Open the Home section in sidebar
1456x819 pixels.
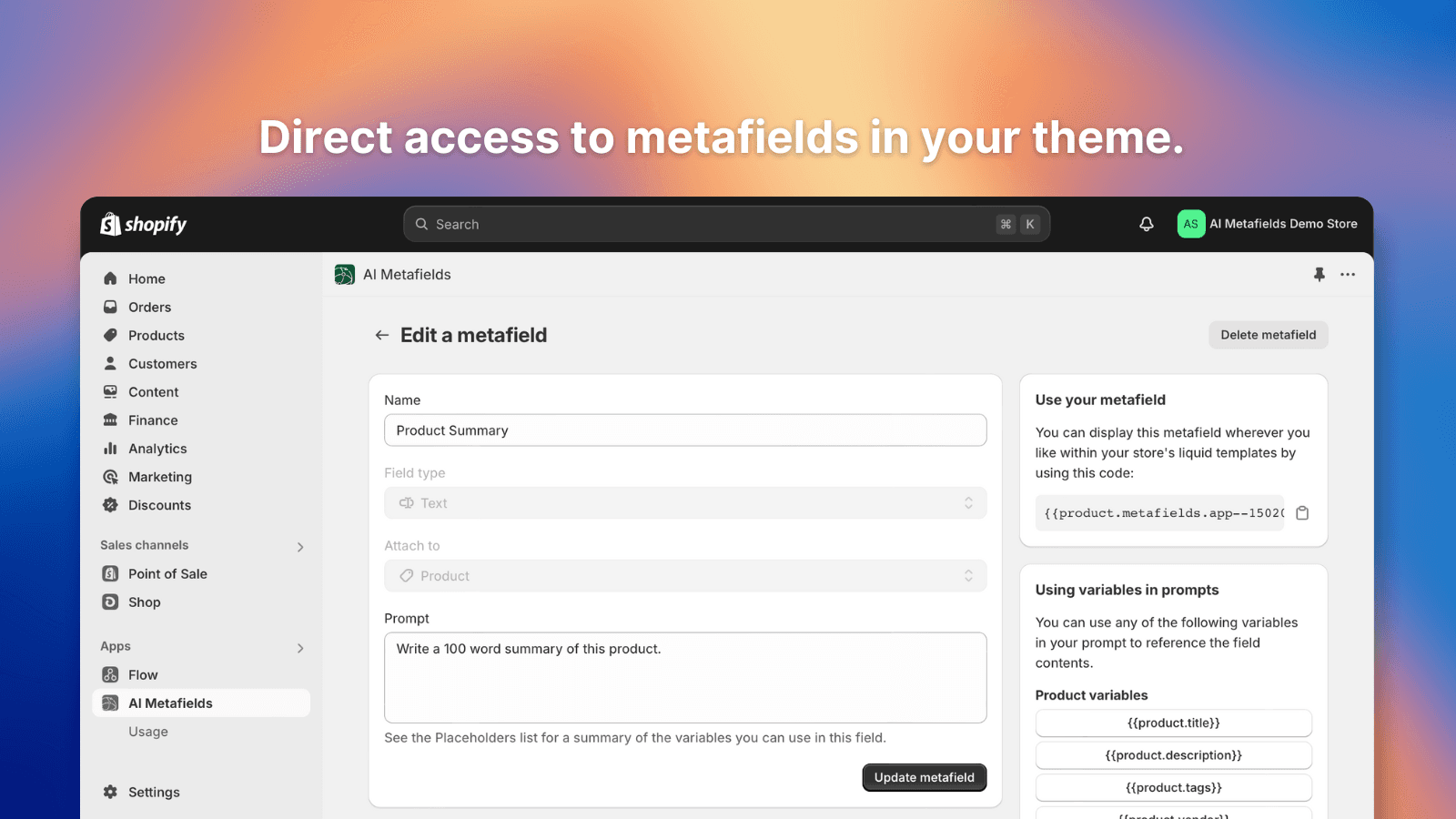(x=147, y=278)
